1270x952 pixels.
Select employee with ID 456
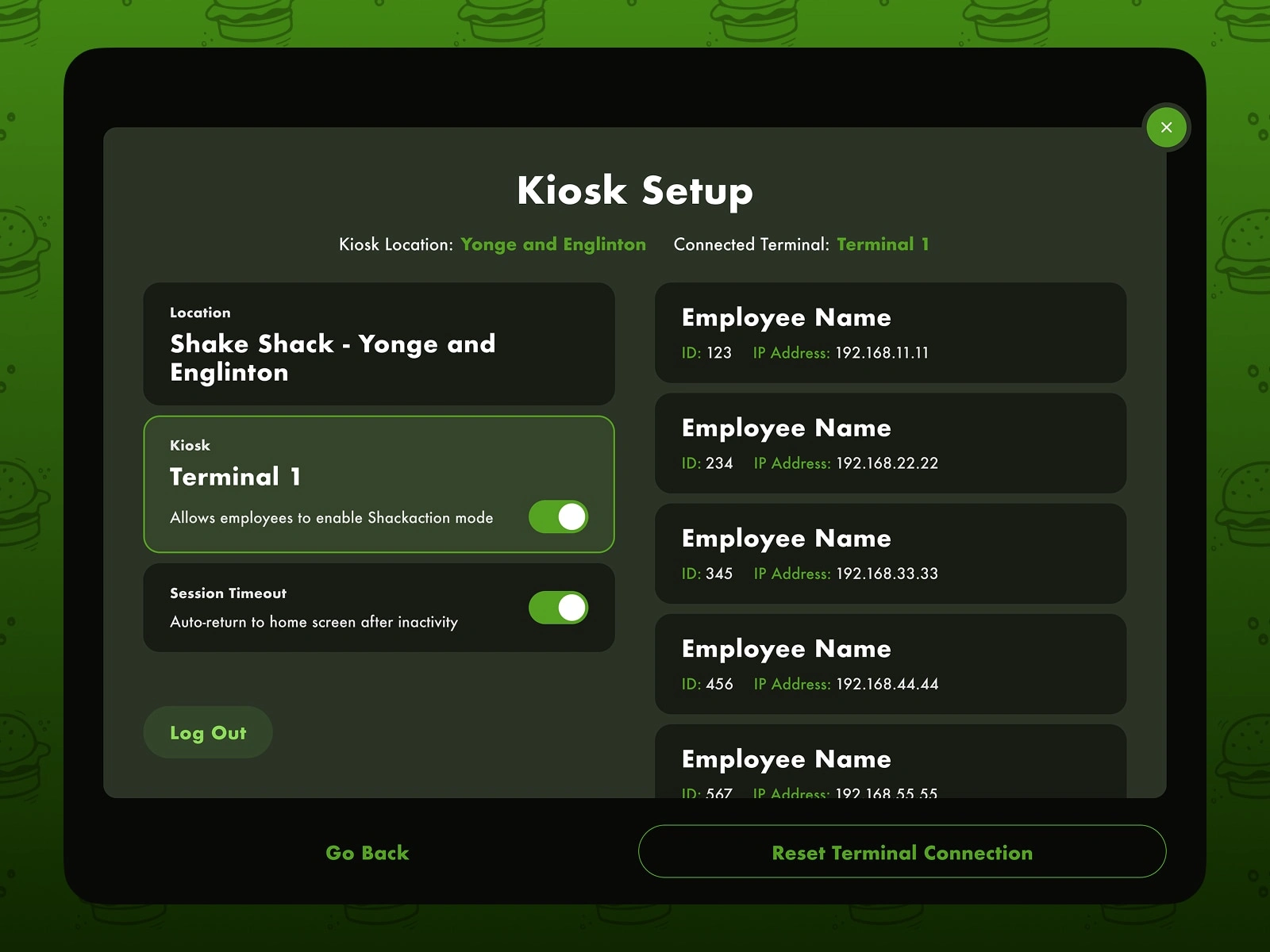(x=891, y=664)
